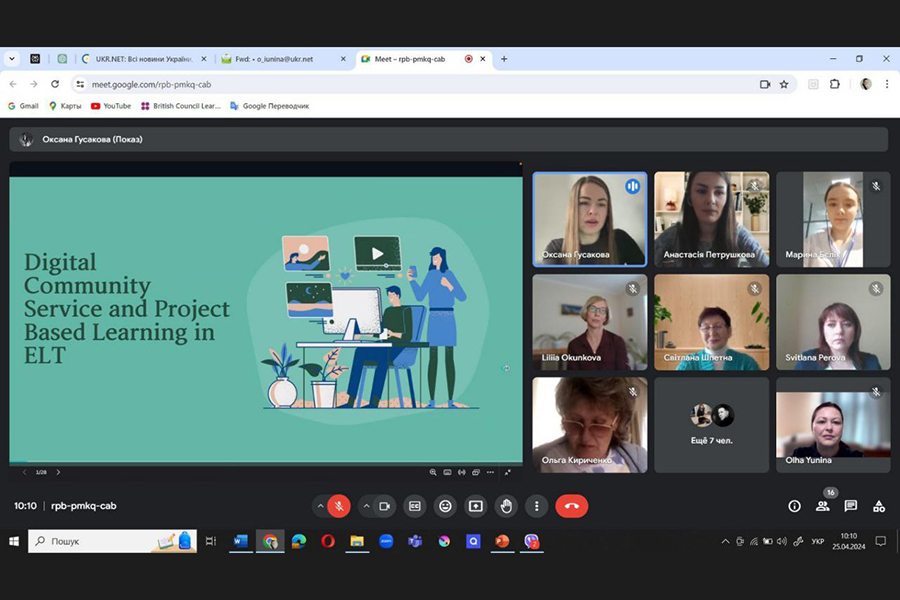The image size is (900, 600).
Task: Bookmark this page with the star
Action: [784, 84]
